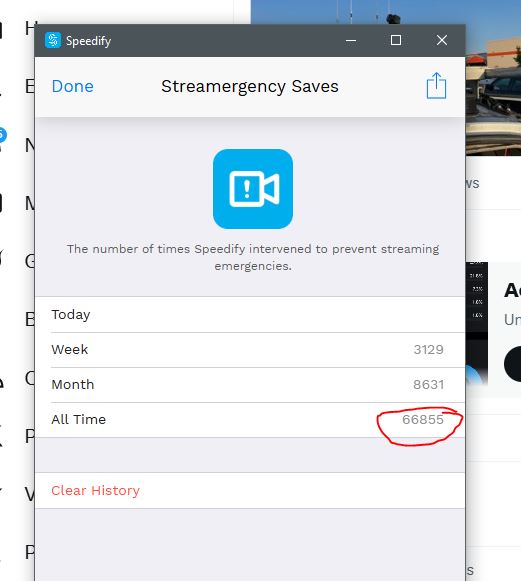
Task: Open the dark chart thumbnail in background window
Action: click(x=477, y=323)
